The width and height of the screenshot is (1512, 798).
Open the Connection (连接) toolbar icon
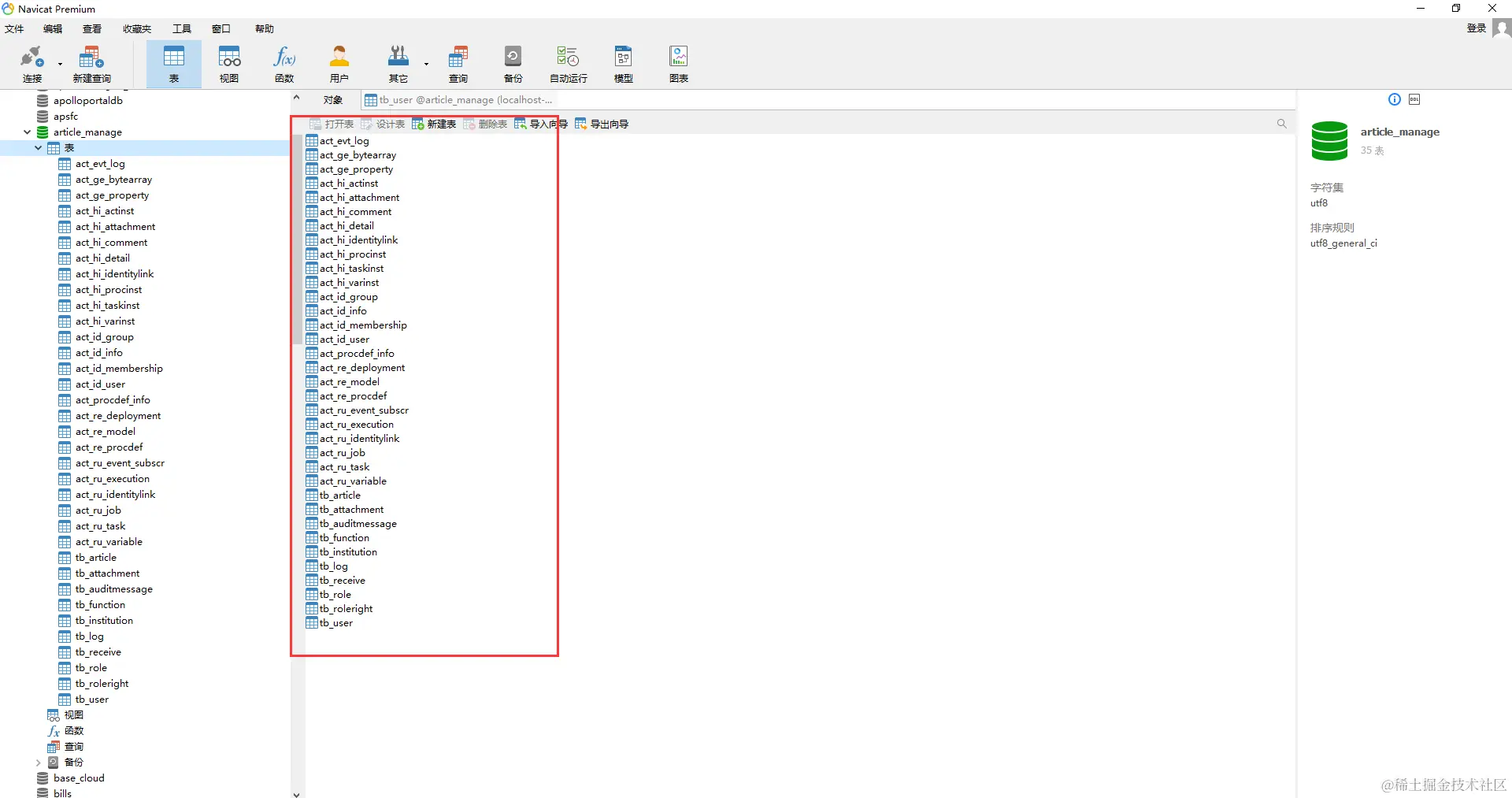32,64
